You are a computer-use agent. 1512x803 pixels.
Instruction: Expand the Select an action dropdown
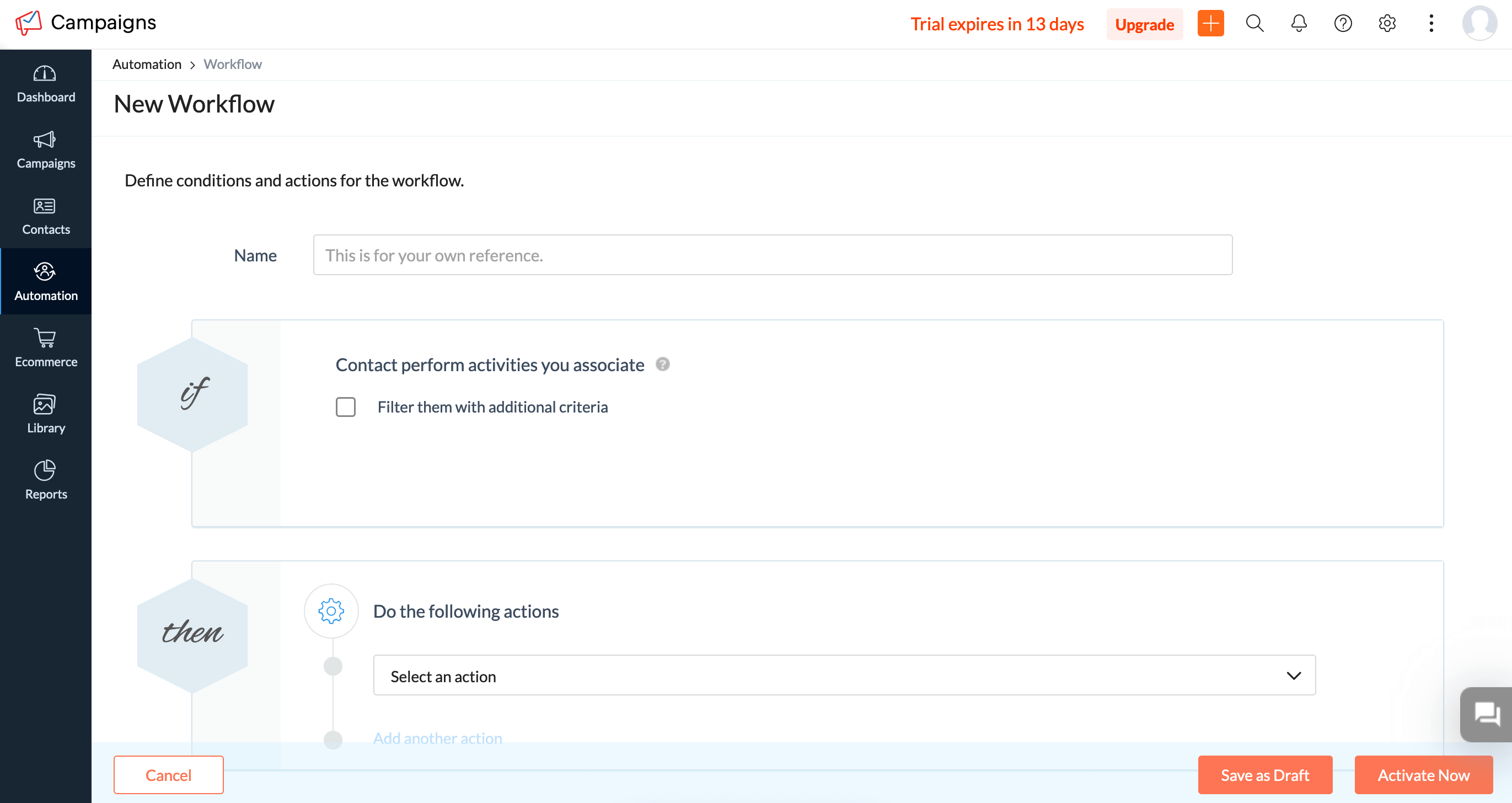coord(844,676)
